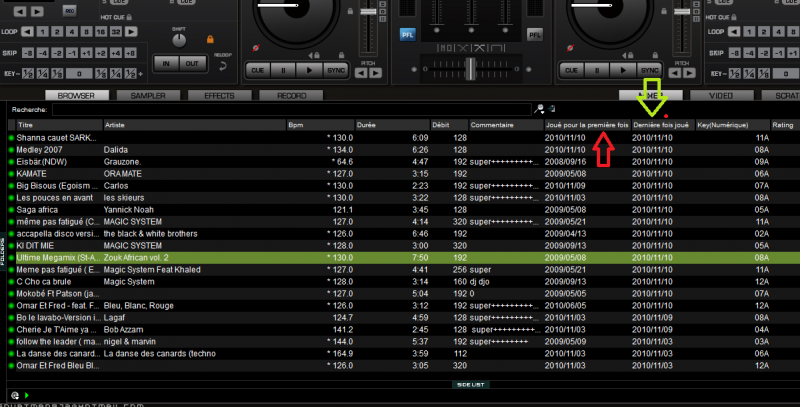
Task: Select the last crossfader curve icon
Action: pyautogui.click(x=497, y=48)
